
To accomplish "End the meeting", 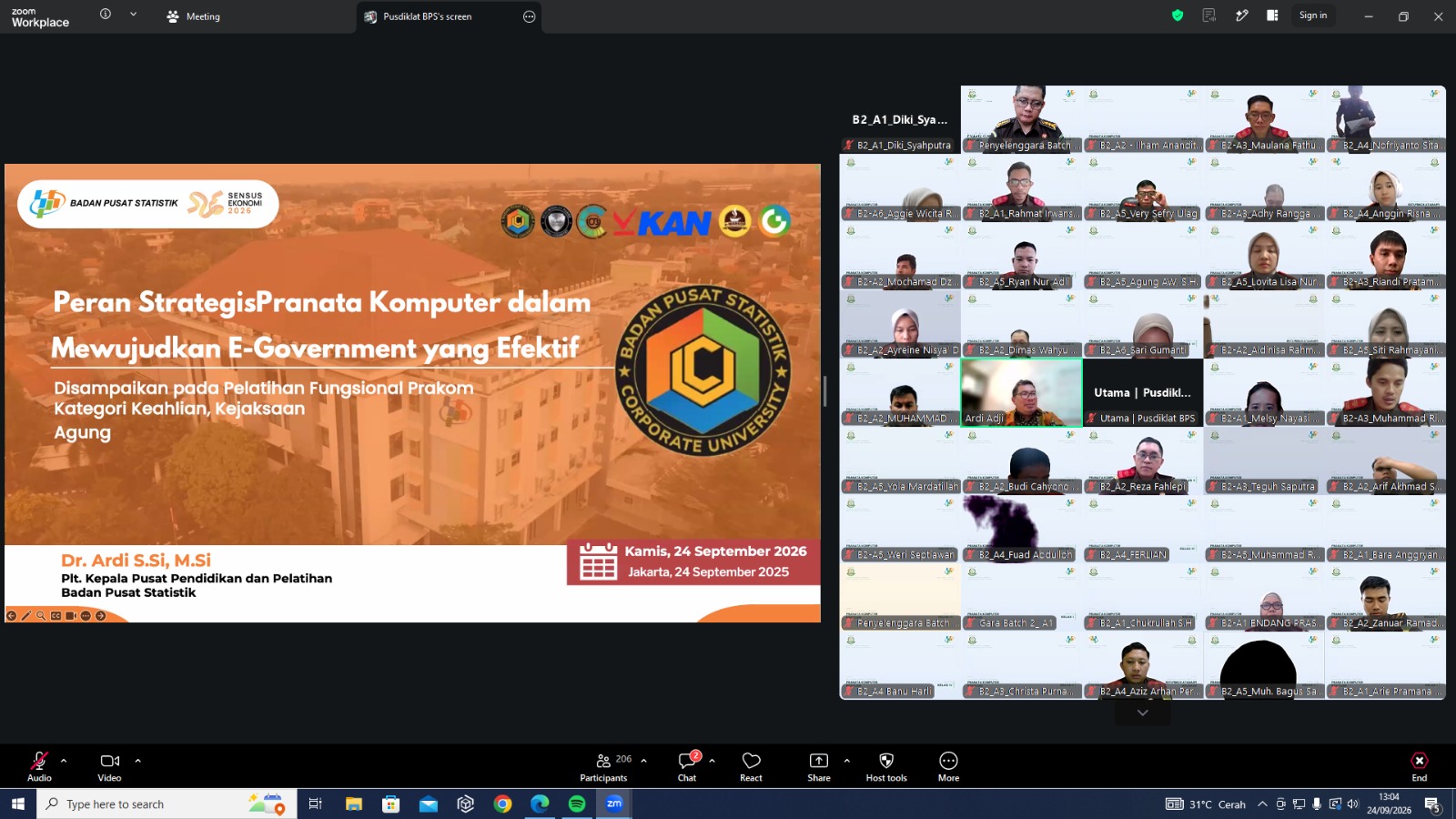I will click(1419, 766).
